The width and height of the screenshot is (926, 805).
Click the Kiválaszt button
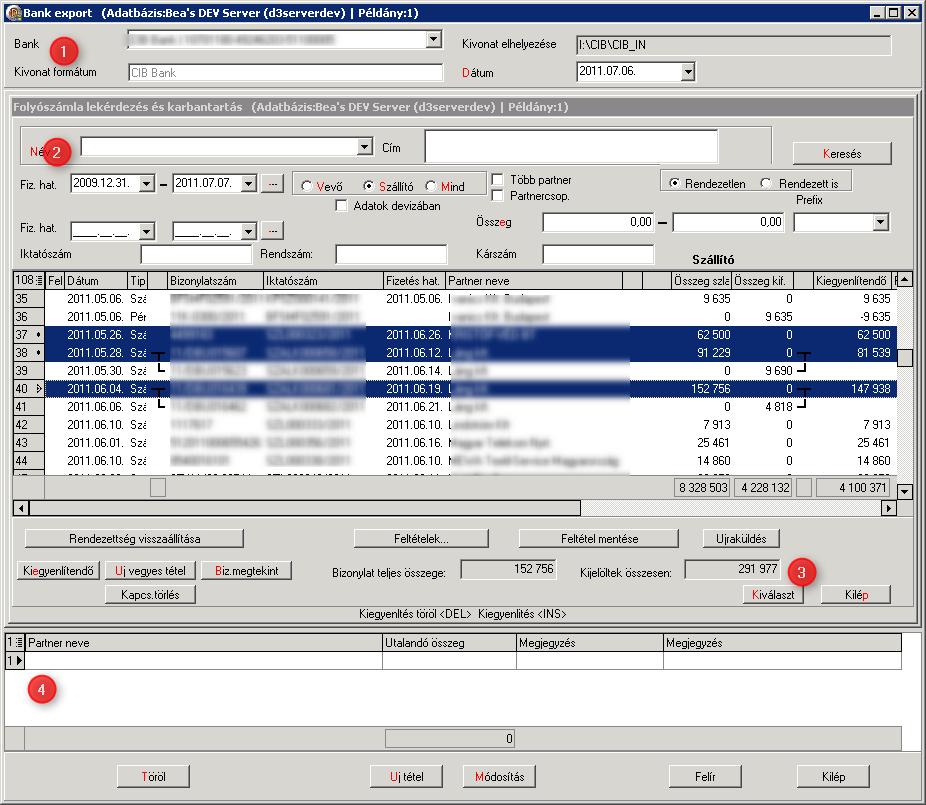coord(773,595)
